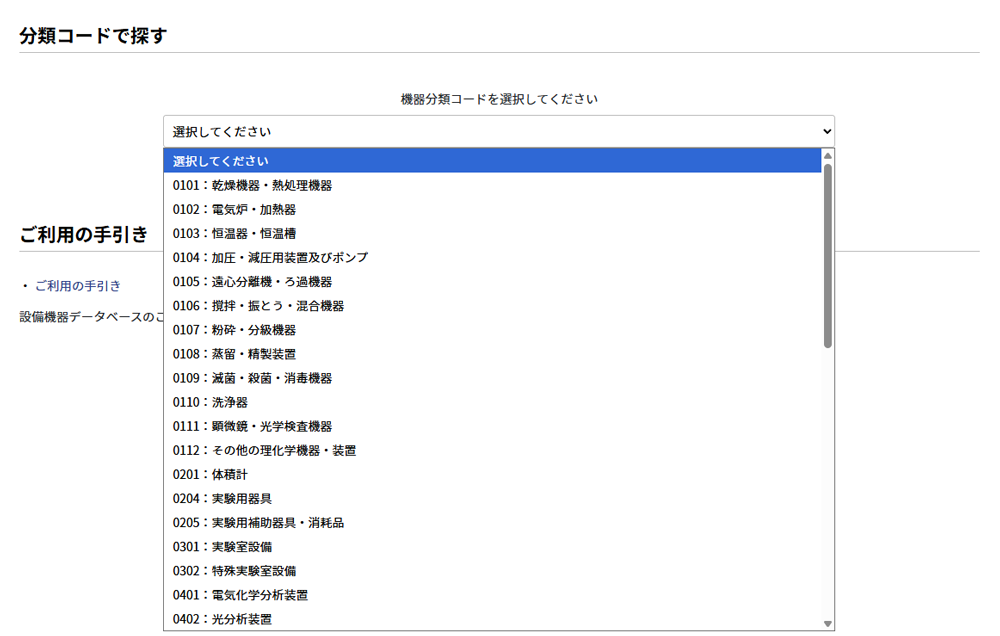Screen dimensions: 1000x636
Task: Select 0106 撹拌・振とう・混合機器
Action: click(492, 306)
